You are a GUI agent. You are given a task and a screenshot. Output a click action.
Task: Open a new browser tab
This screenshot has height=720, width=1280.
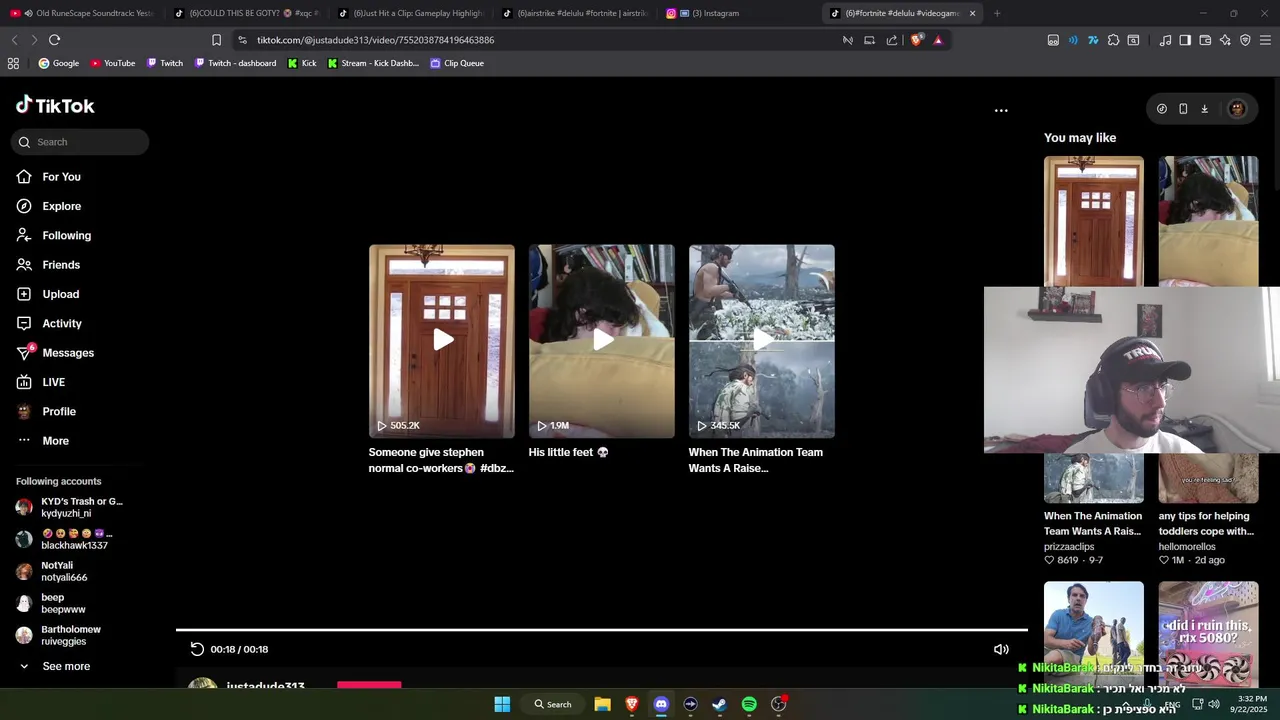(997, 13)
